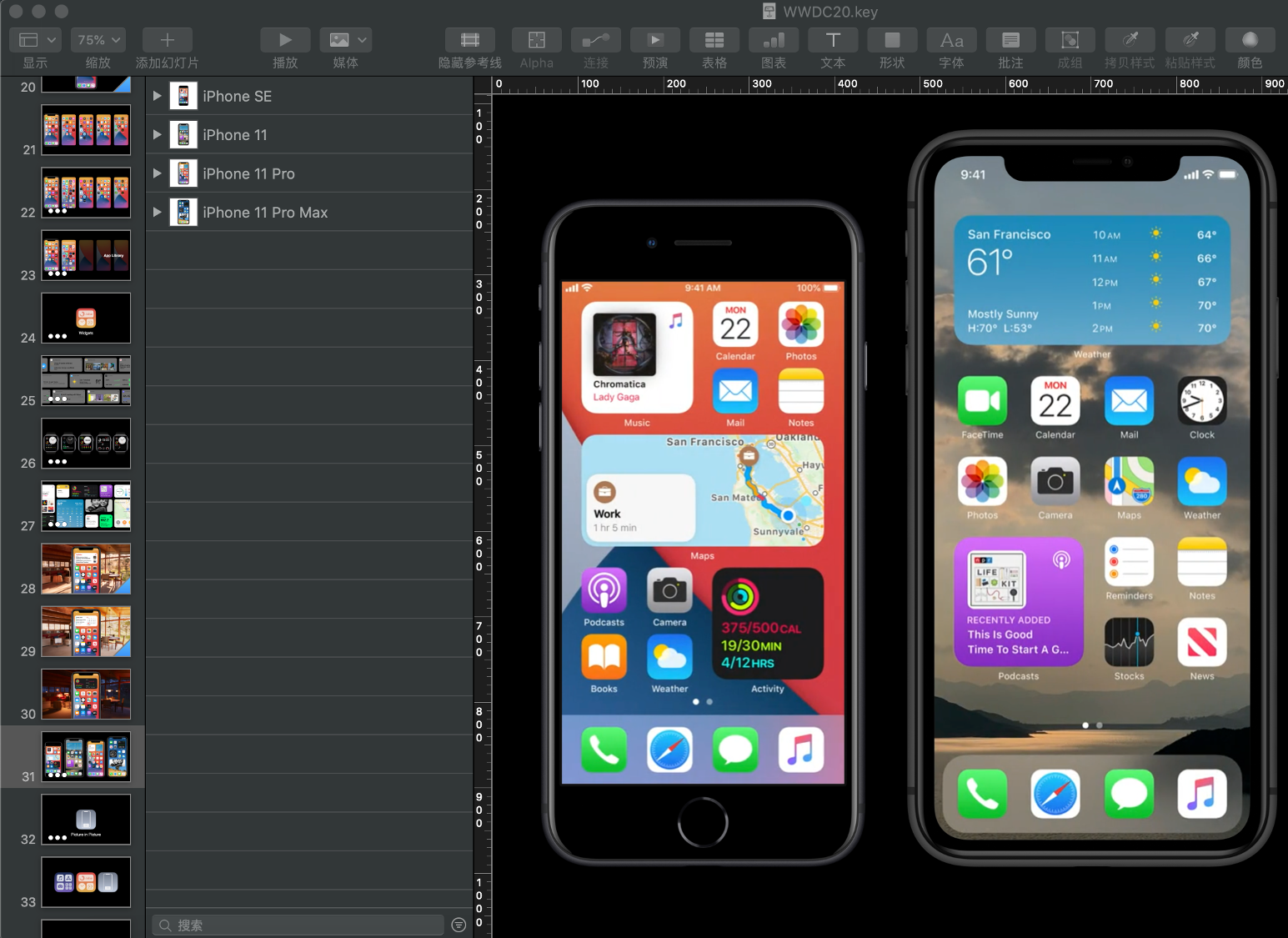Add a text box with 文本 icon
This screenshot has height=938, width=1288.
pyautogui.click(x=833, y=40)
